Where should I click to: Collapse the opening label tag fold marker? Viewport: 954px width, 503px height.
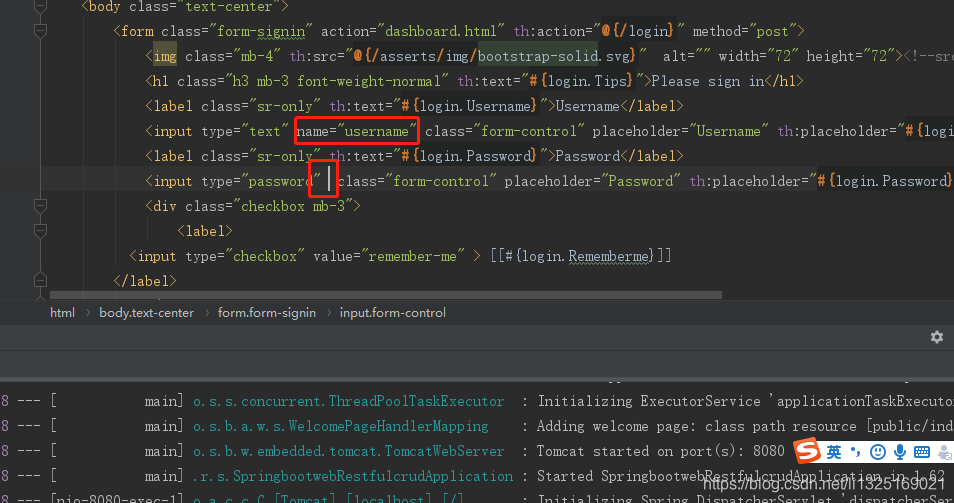40,231
